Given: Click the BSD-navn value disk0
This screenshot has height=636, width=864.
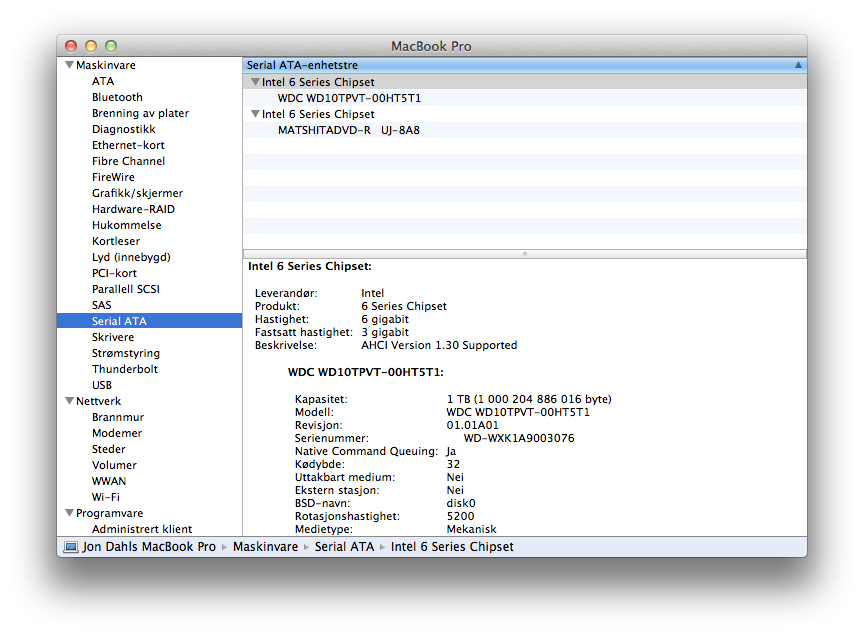Looking at the screenshot, I should [461, 503].
